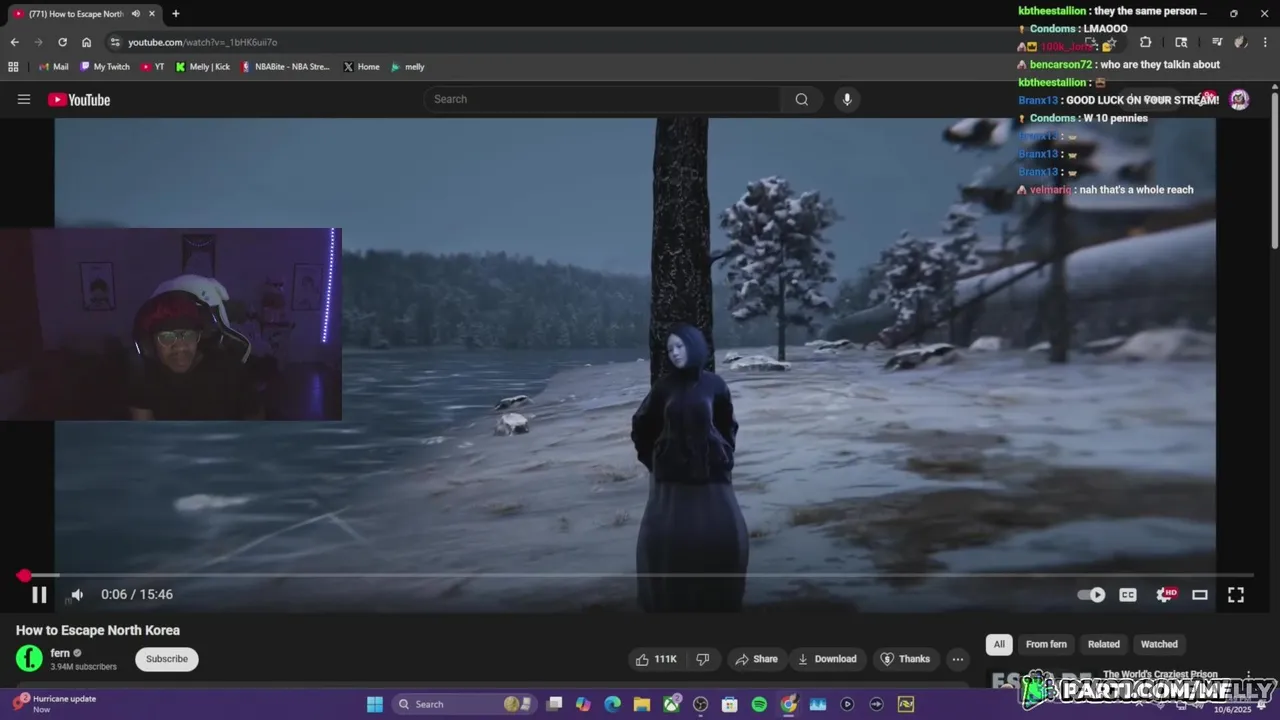
Task: Select the Related filter chip
Action: 1104,644
